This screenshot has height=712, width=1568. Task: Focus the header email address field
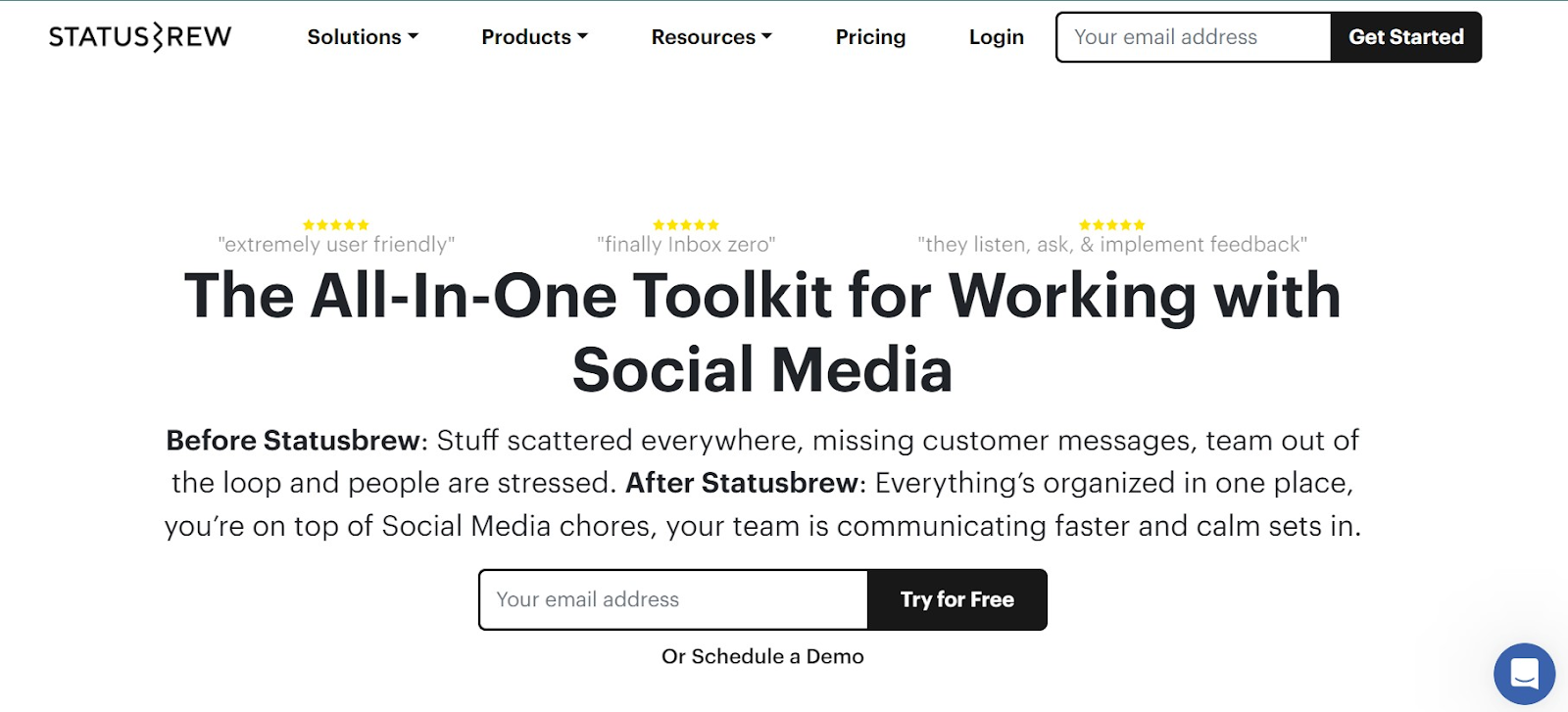click(x=1193, y=37)
